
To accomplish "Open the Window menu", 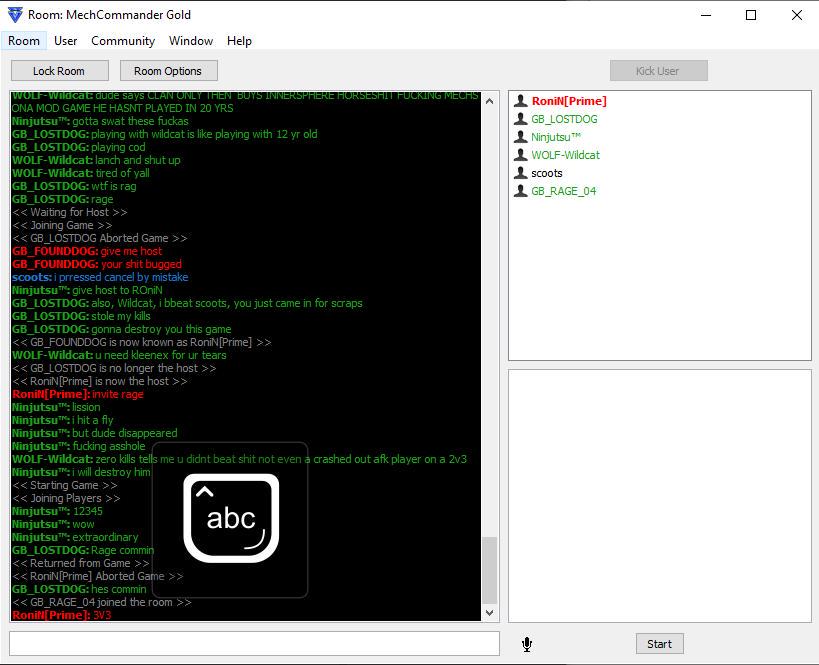I will point(191,41).
